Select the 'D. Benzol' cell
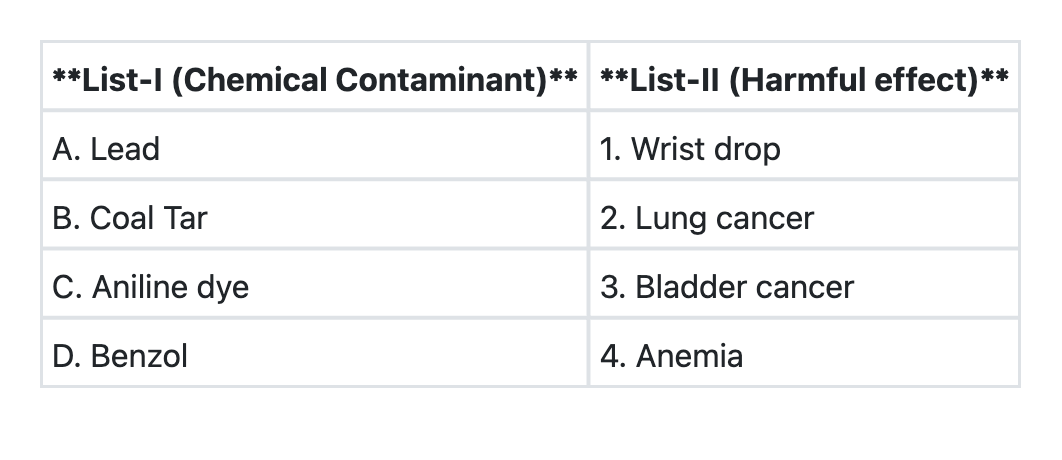The height and width of the screenshot is (460, 1062). coord(314,355)
